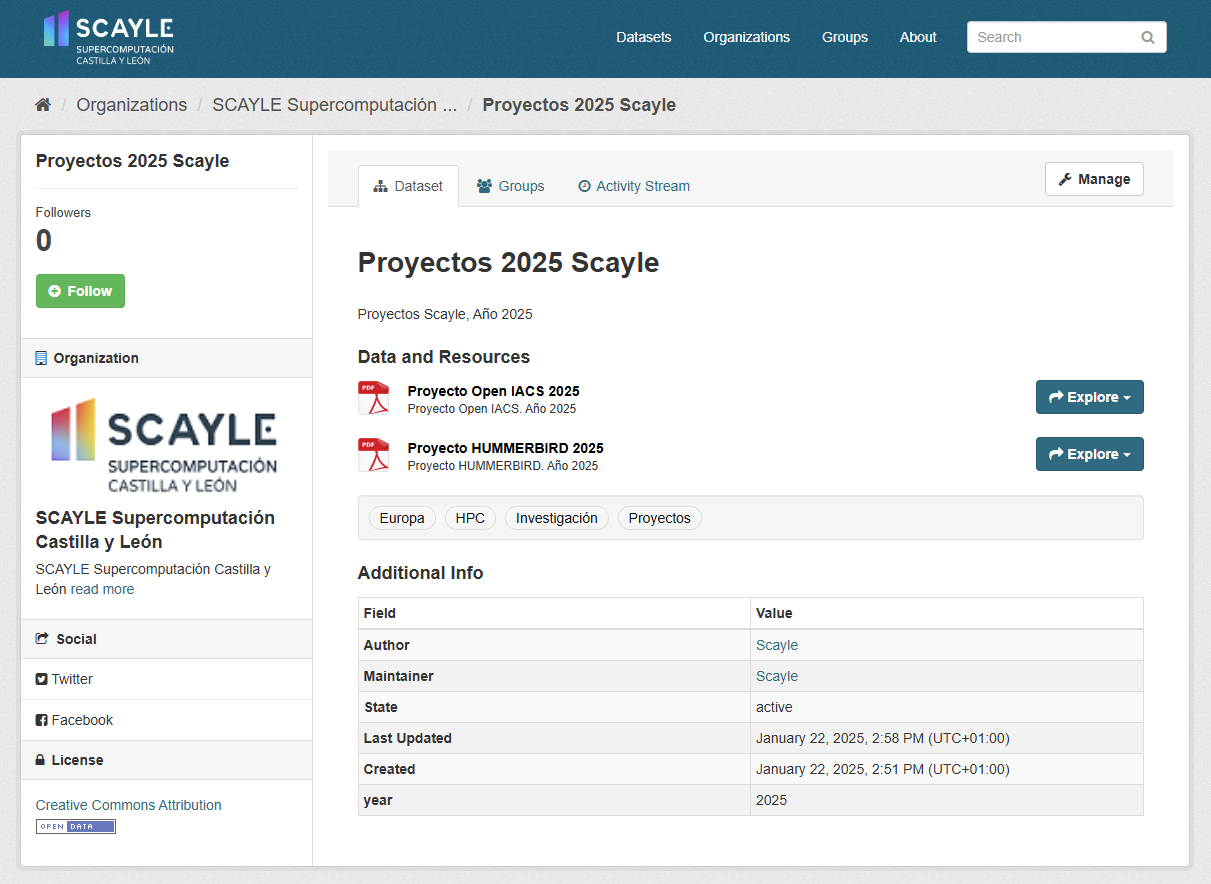Click the Open Data license badge
The height and width of the screenshot is (884, 1211).
(x=76, y=827)
